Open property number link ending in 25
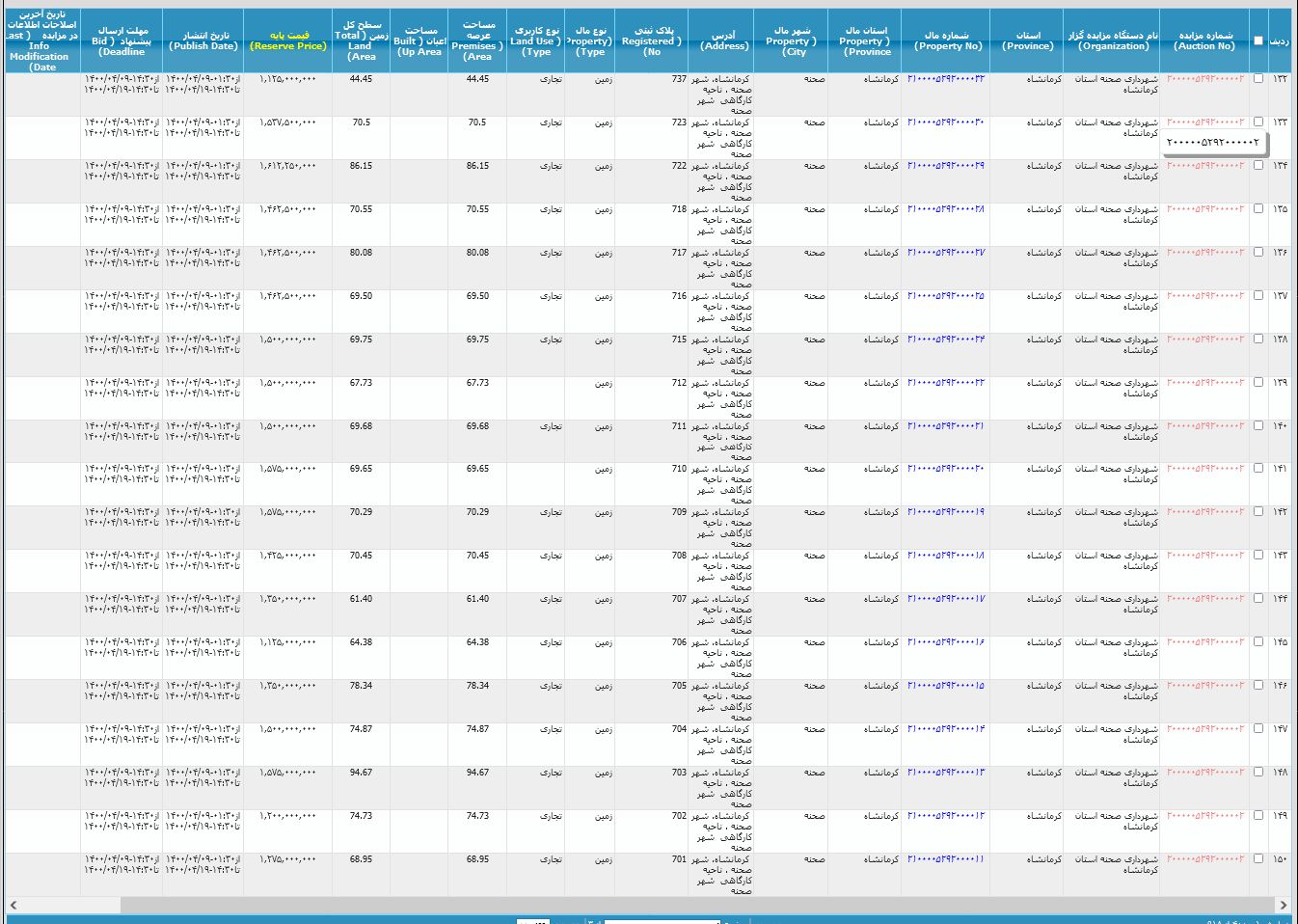Screen dimensions: 1298x924 coord(946,296)
